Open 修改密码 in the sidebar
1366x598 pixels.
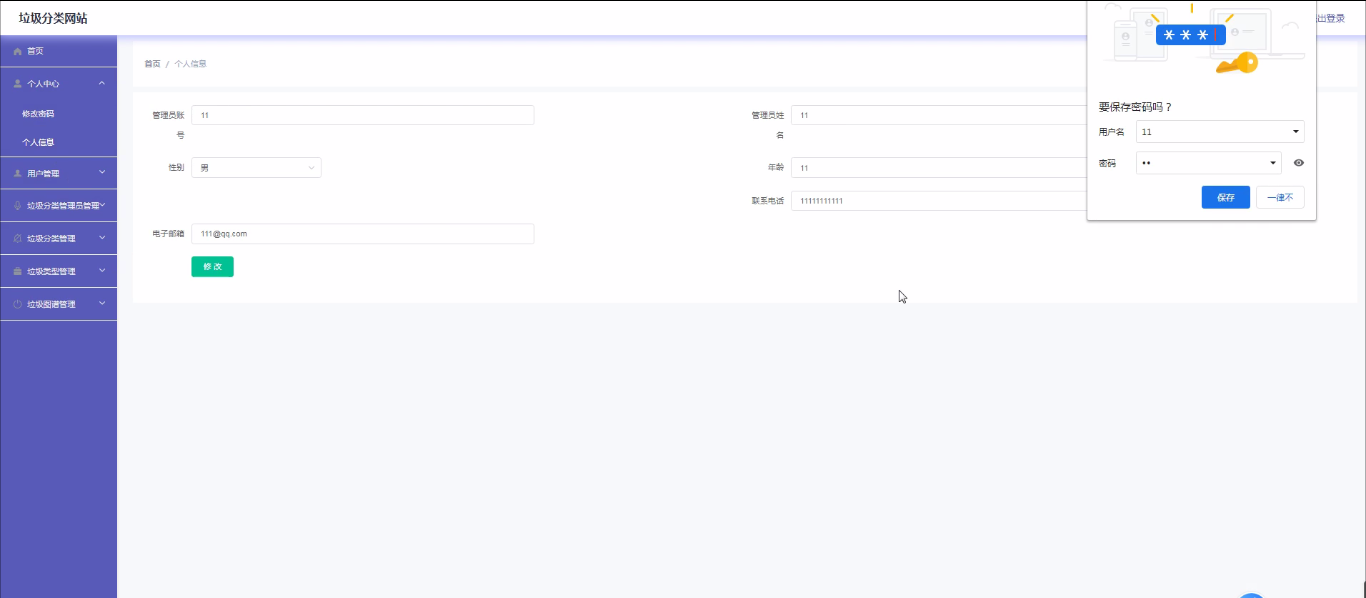tap(38, 114)
